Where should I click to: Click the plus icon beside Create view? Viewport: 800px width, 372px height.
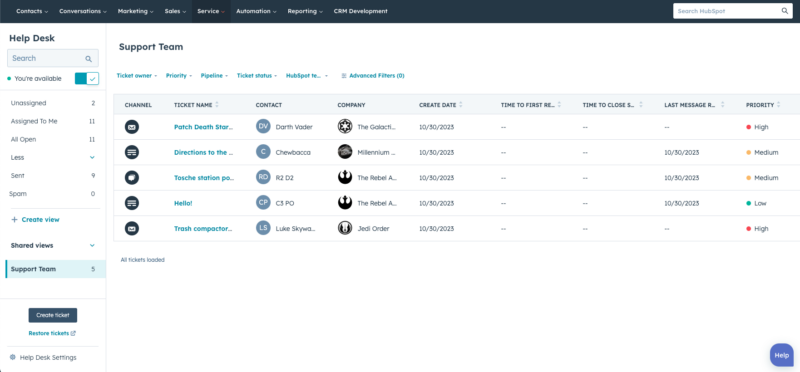point(14,219)
